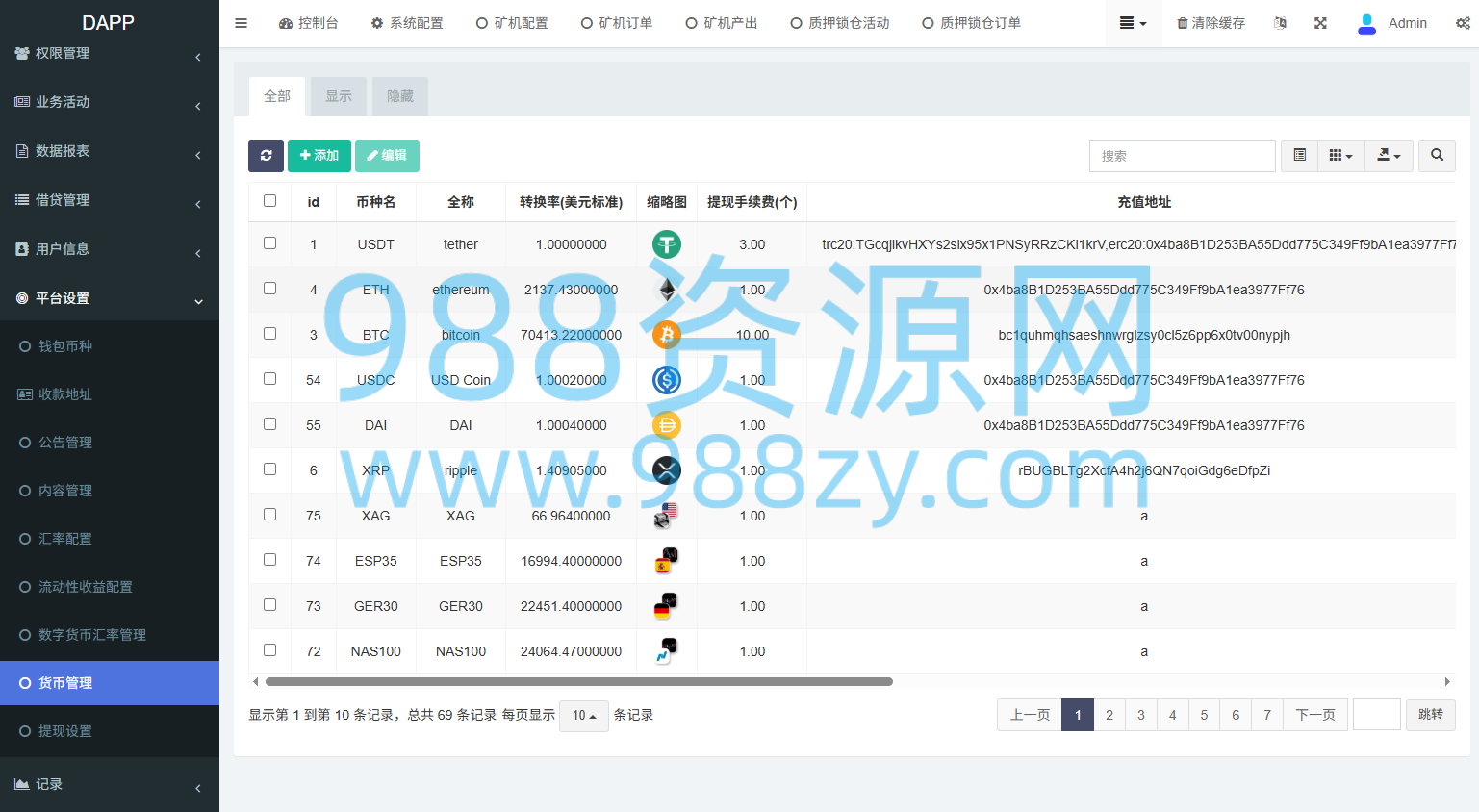This screenshot has width=1479, height=812.
Task: Click the 编辑 button
Action: click(387, 156)
